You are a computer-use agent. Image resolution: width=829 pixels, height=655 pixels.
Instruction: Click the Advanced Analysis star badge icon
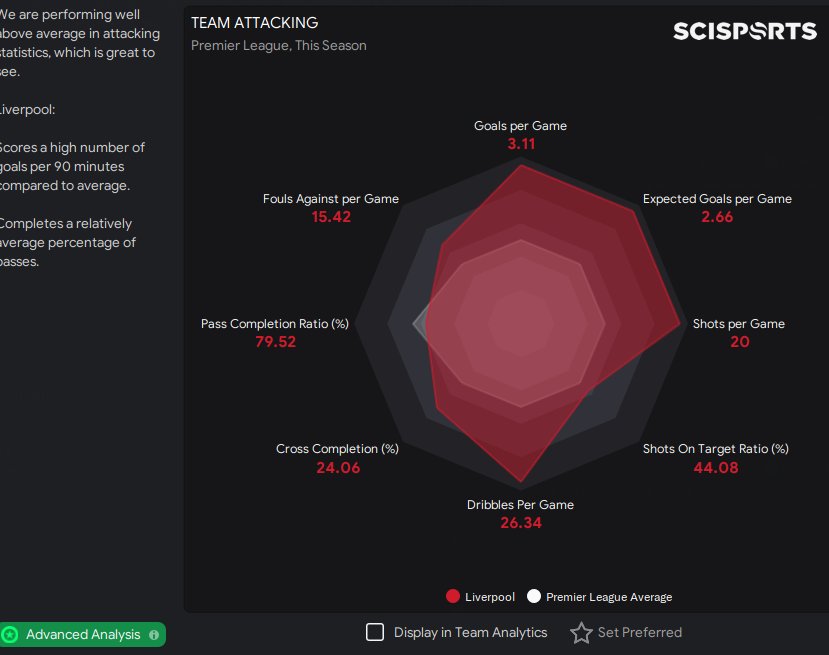[10, 634]
